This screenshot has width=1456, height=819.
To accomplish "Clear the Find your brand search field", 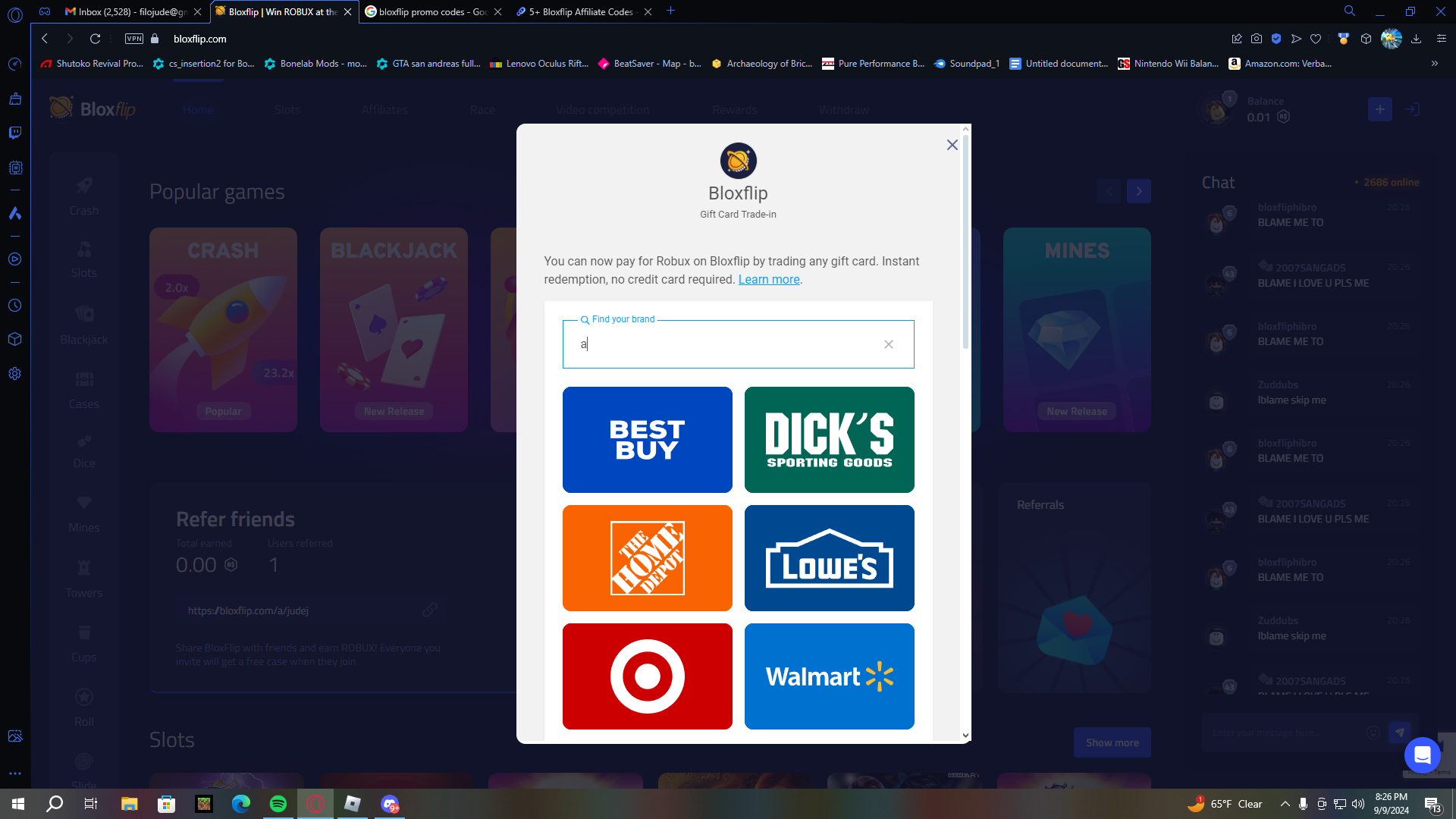I will [x=888, y=344].
